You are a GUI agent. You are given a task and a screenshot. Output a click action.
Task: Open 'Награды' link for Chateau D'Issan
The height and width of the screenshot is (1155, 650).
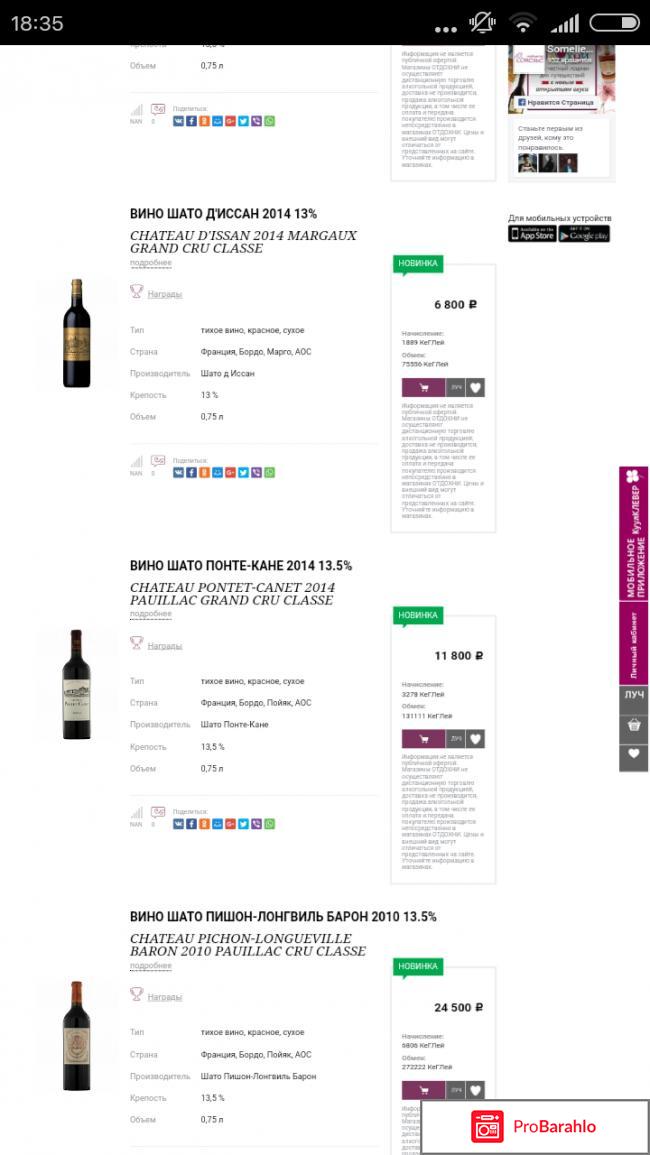[164, 294]
